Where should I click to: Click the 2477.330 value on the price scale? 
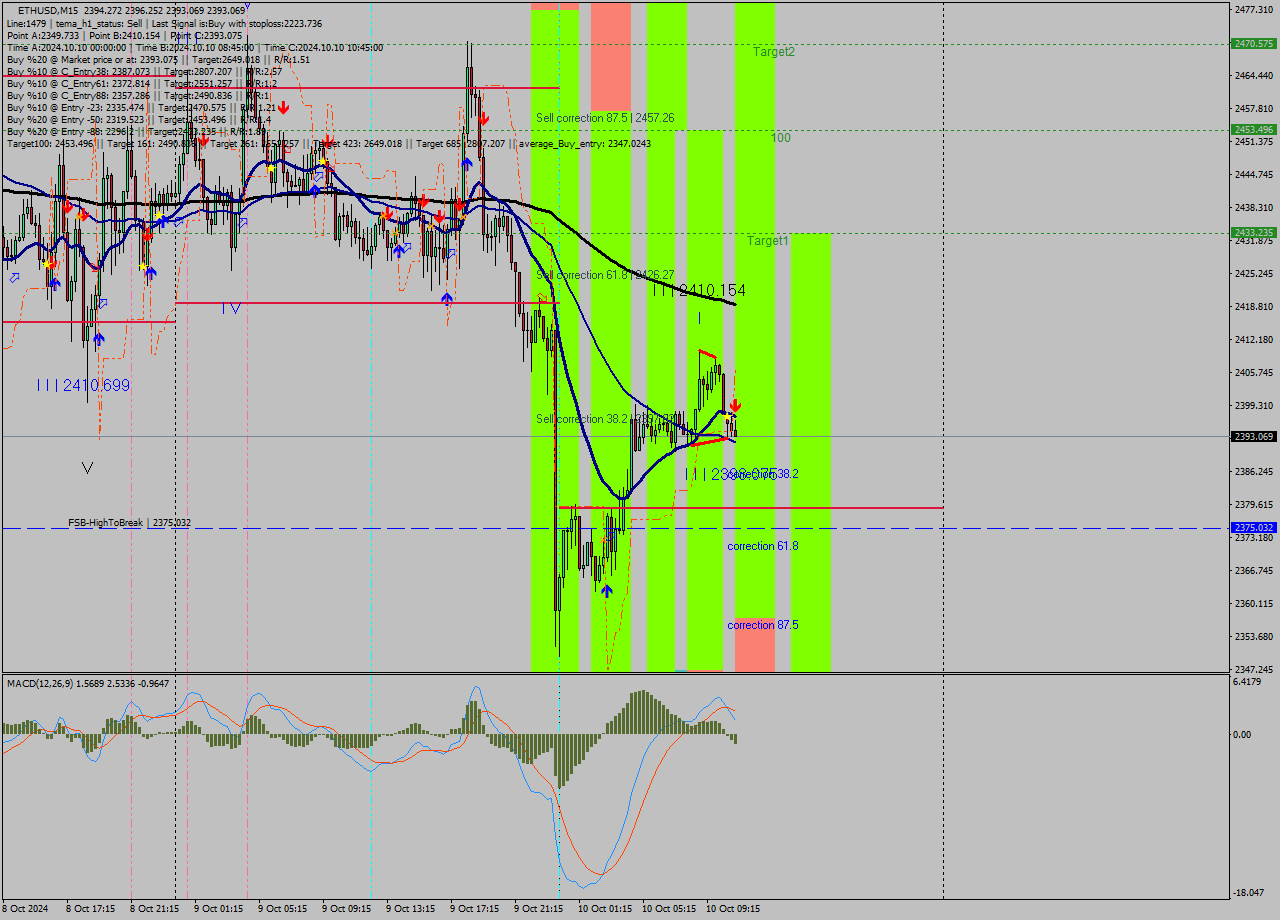coord(1254,9)
